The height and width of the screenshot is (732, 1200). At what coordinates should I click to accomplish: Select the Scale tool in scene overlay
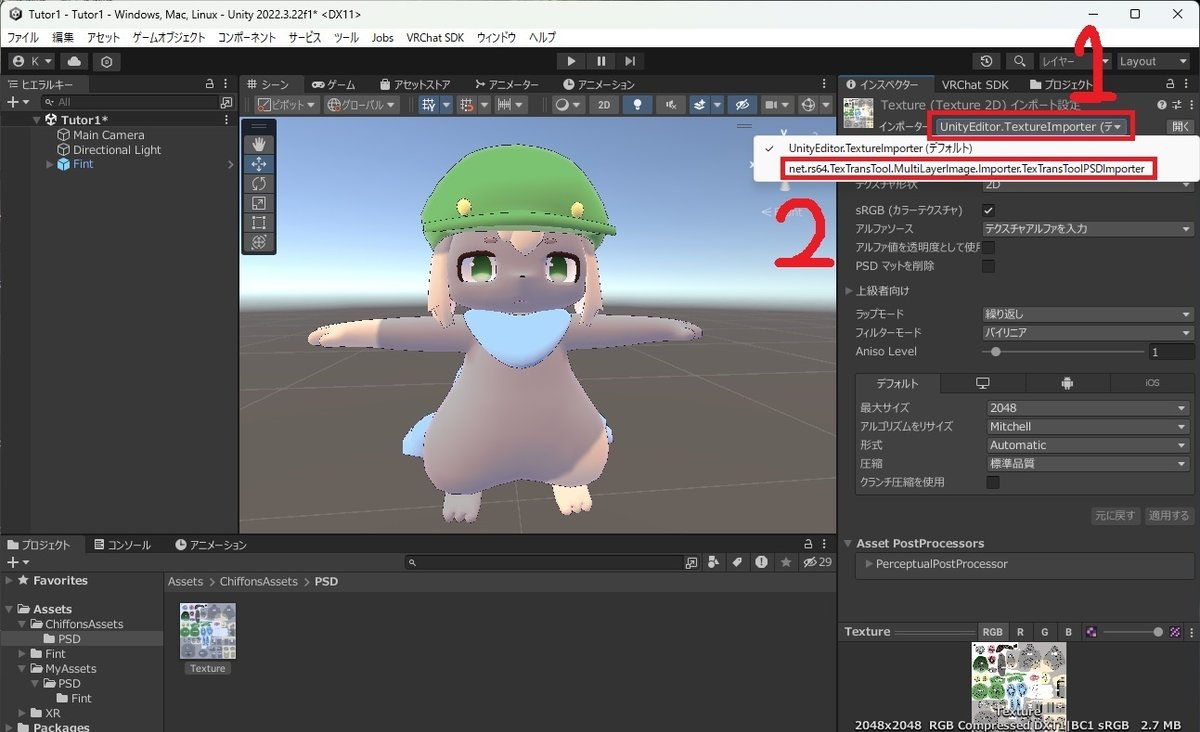coord(258,203)
